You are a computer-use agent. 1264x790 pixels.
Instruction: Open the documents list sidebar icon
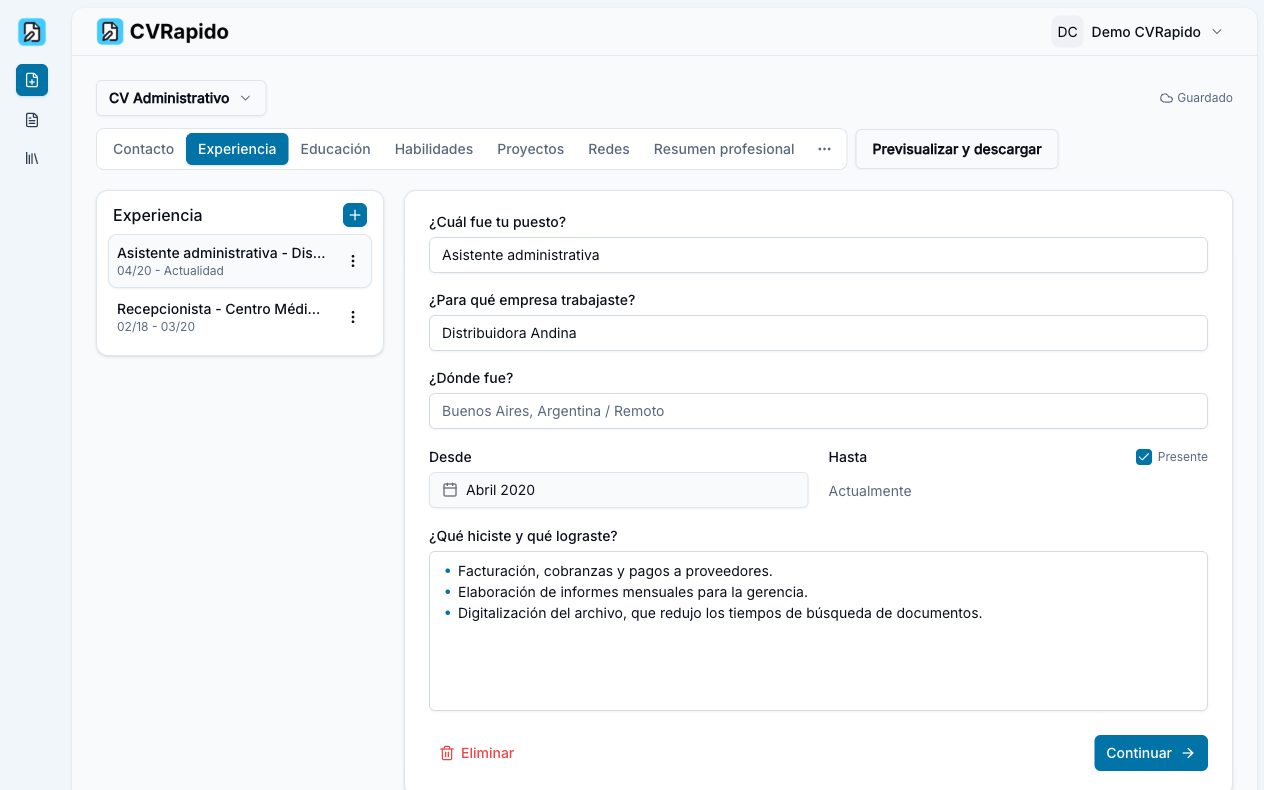pyautogui.click(x=32, y=120)
